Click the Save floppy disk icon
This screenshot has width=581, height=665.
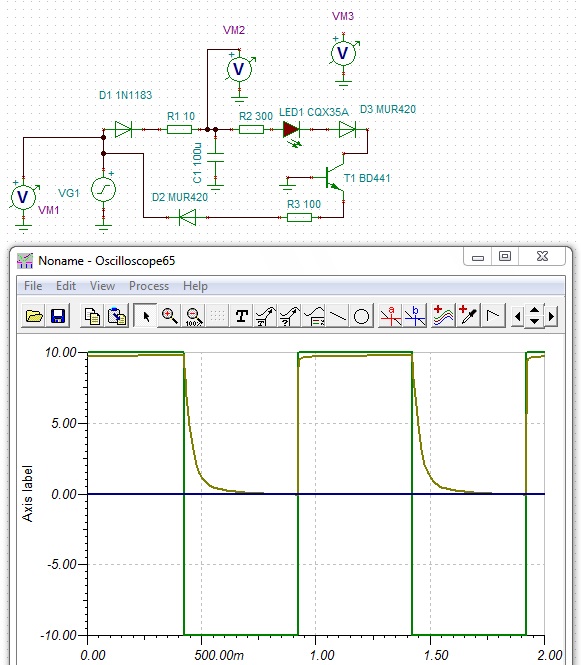[58, 316]
